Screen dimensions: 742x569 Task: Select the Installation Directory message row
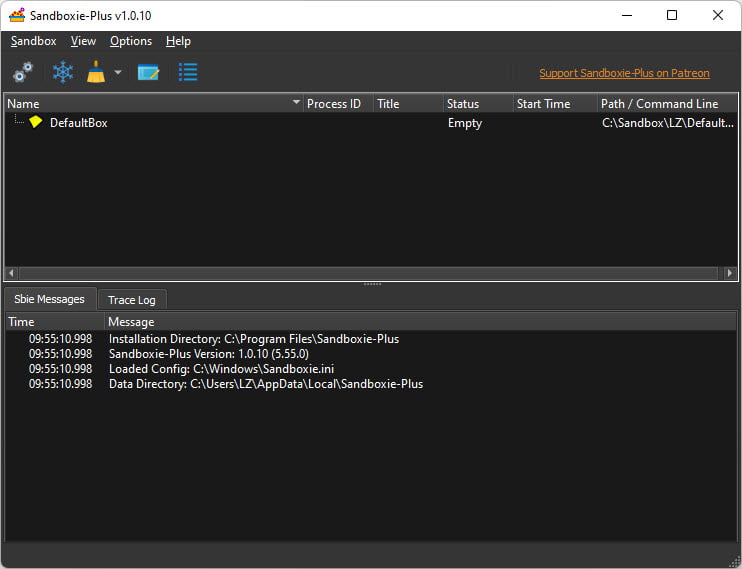click(371, 339)
